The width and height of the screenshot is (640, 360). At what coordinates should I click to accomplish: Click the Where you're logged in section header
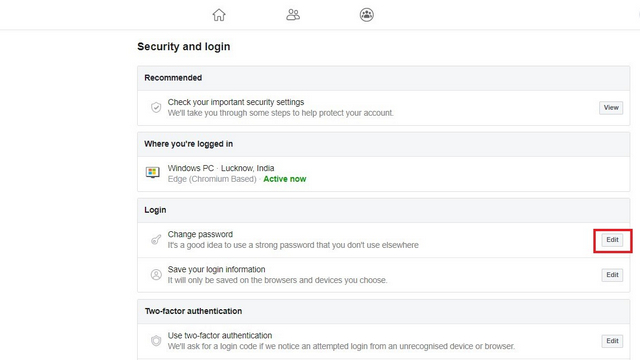[189, 144]
